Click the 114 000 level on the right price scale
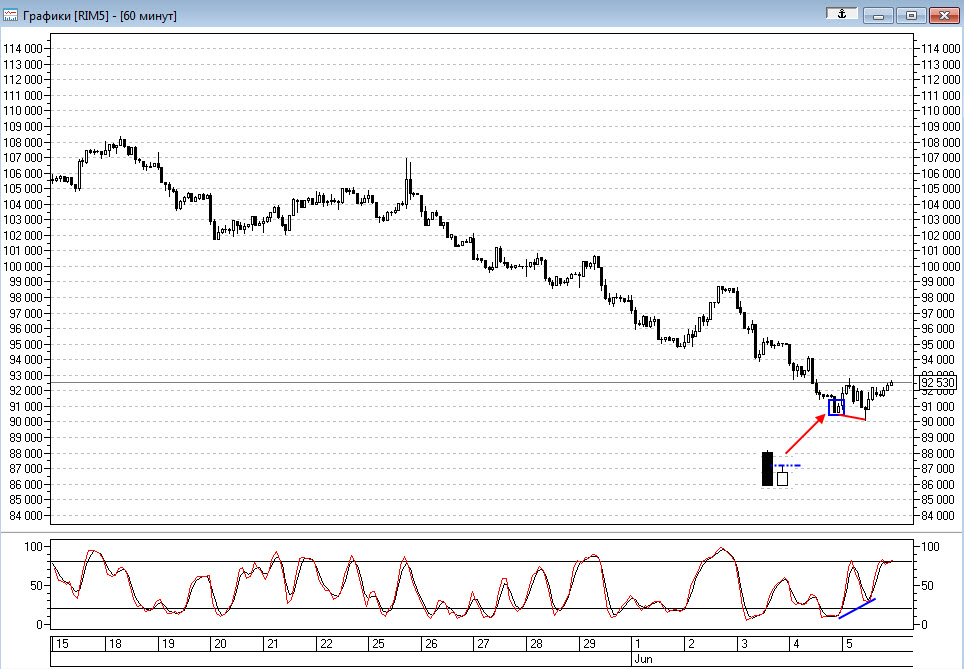The width and height of the screenshot is (964, 669). 938,49
